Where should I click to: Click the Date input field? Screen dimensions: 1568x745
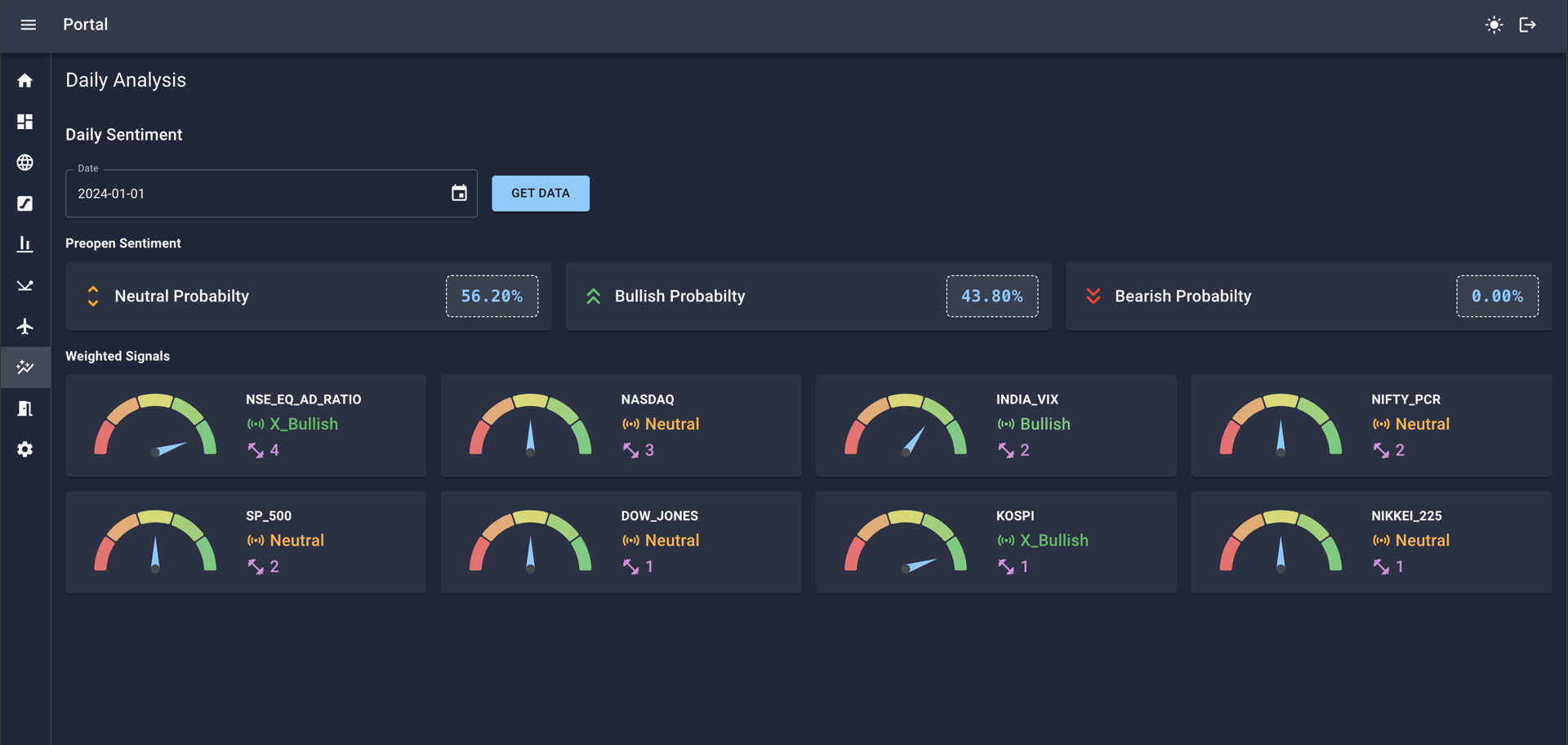pyautogui.click(x=271, y=194)
